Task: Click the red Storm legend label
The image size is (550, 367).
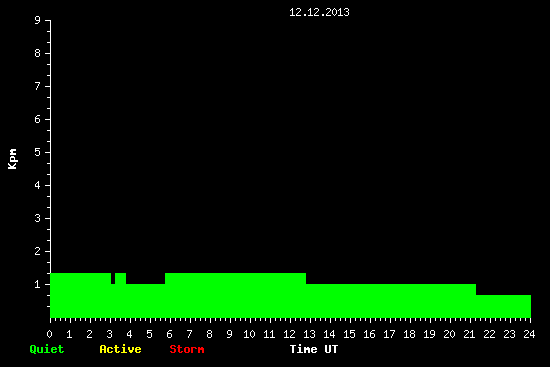Action: point(187,349)
